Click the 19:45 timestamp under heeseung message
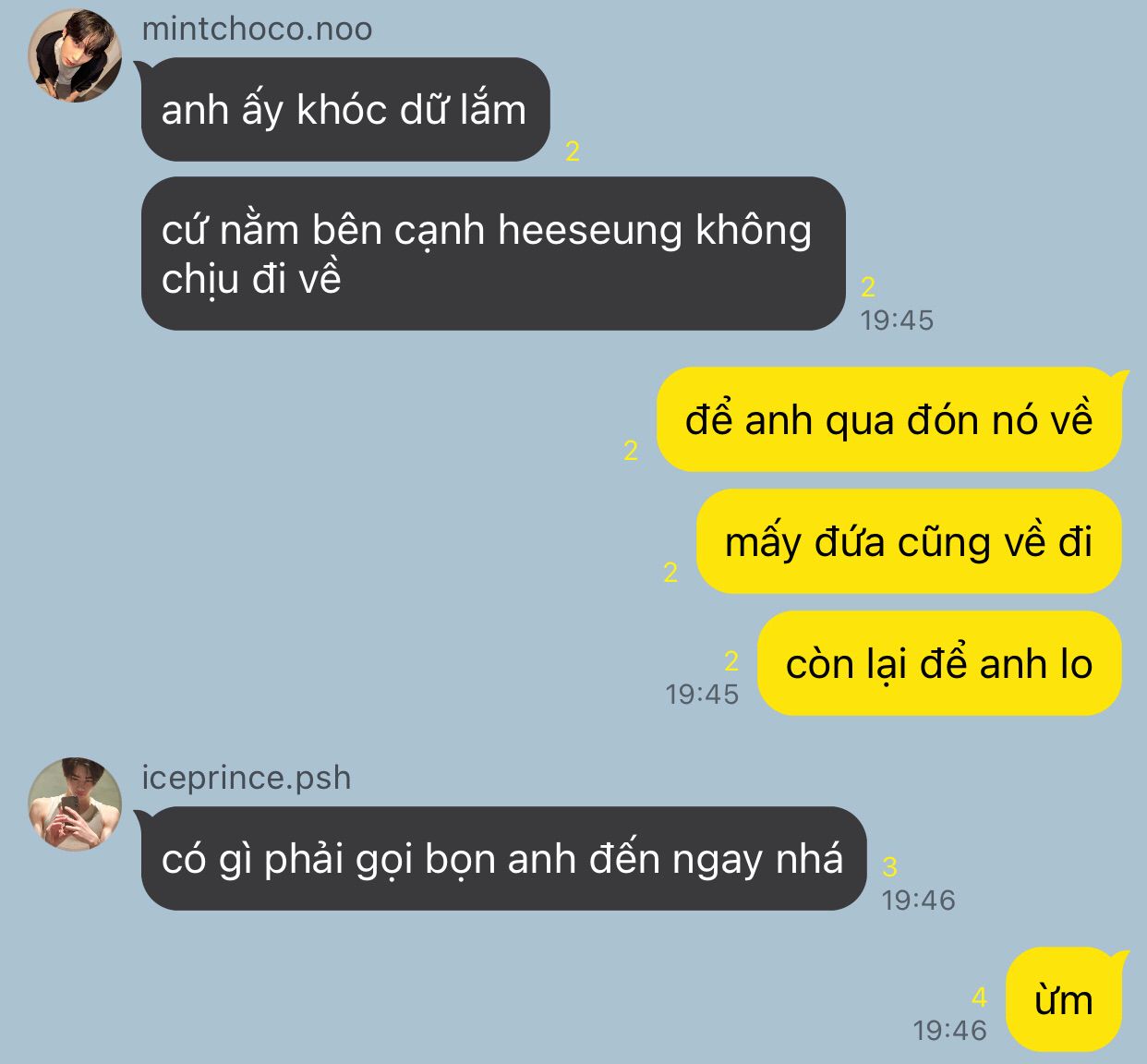Image resolution: width=1147 pixels, height=1064 pixels. 897,320
